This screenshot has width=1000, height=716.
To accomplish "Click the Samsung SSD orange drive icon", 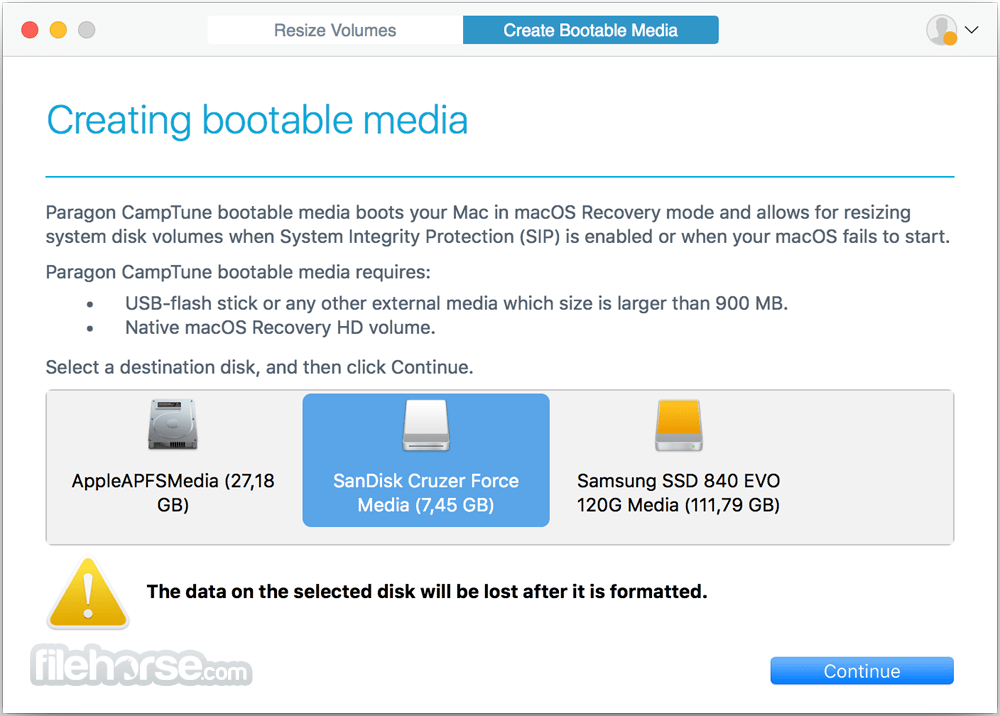I will click(679, 425).
